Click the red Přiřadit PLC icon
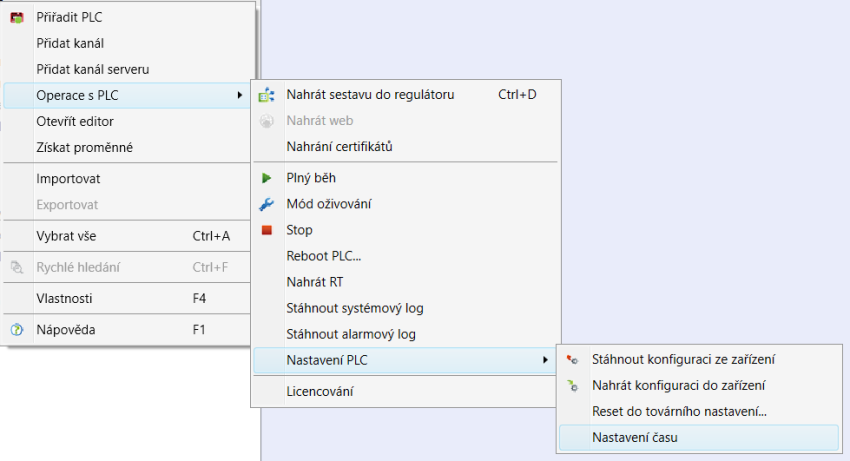Screen dimensions: 850x461 [17, 17]
